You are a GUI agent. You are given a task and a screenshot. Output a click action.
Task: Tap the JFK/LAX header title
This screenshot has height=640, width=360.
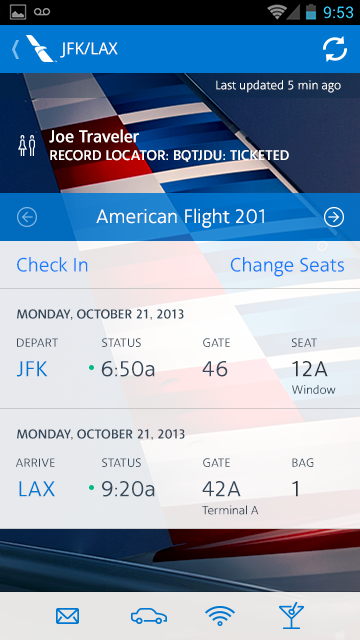point(89,49)
